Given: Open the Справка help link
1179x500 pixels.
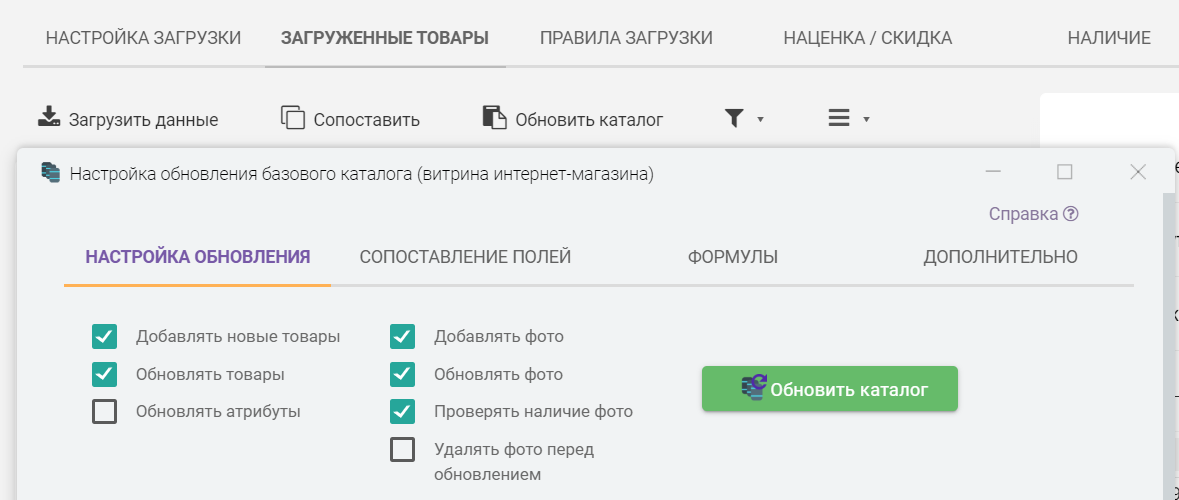Looking at the screenshot, I should [x=1023, y=214].
